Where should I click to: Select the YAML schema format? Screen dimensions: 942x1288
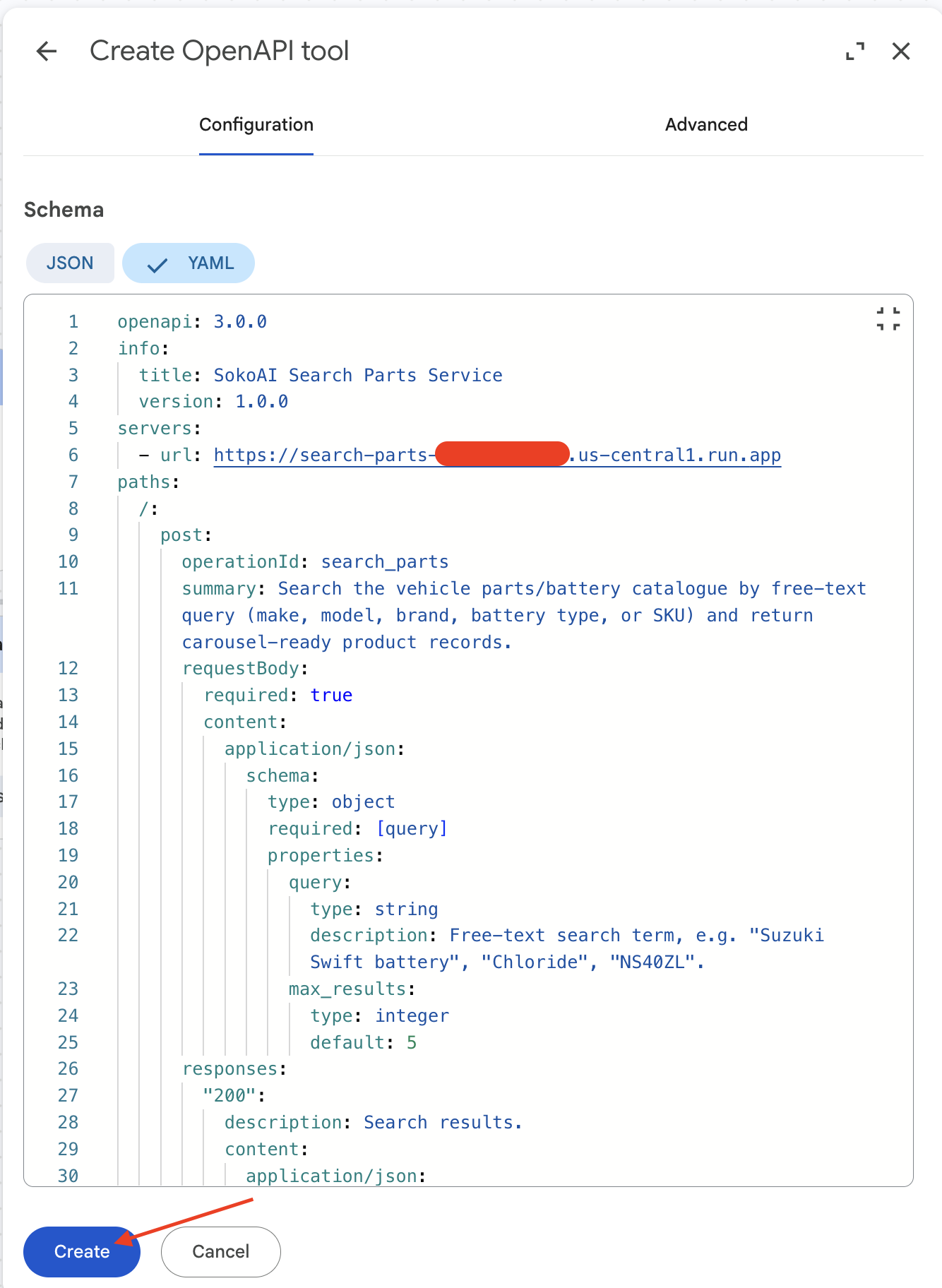(189, 263)
